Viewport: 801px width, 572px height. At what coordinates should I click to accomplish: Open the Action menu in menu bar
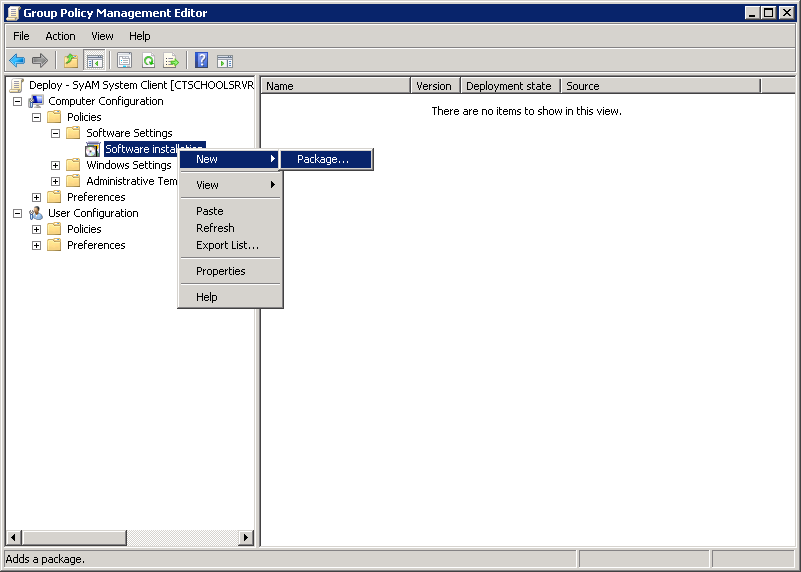click(60, 36)
